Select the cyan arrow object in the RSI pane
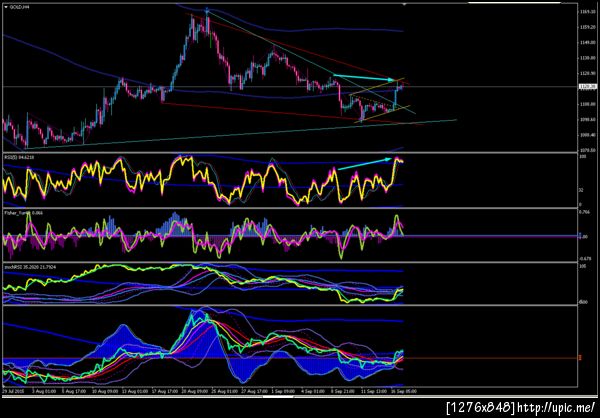Screen dimensions: 600x418 point(365,164)
